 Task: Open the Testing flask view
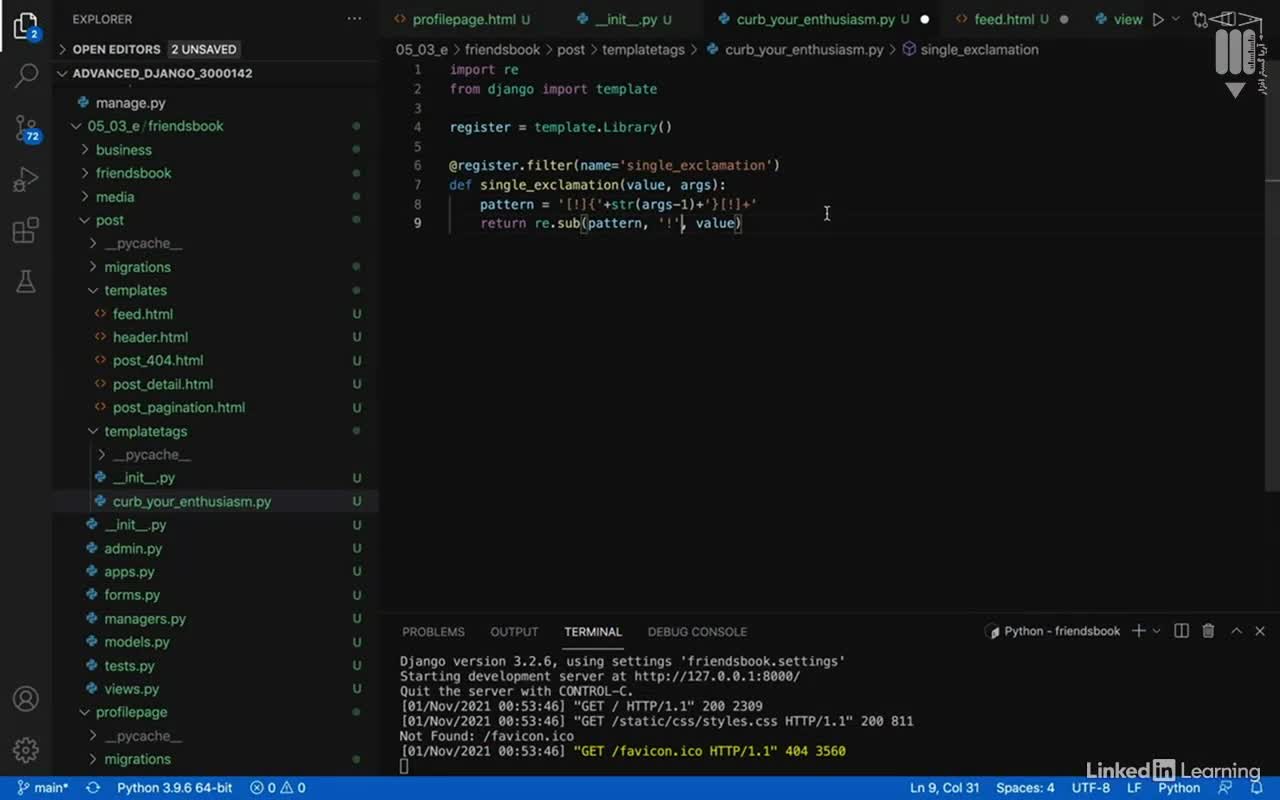click(26, 283)
